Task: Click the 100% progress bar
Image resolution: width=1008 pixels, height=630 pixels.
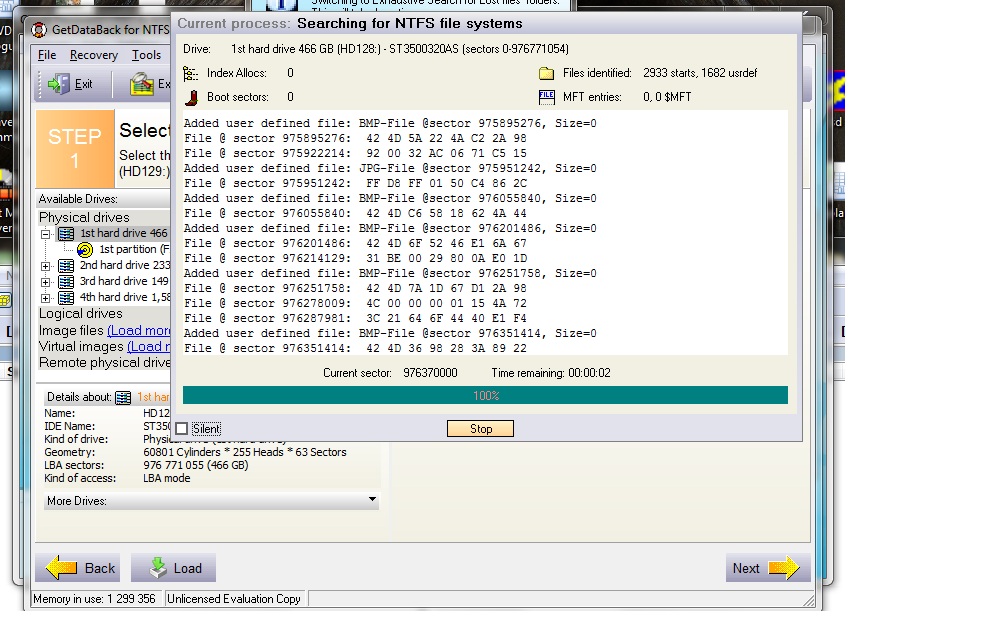Action: [485, 395]
